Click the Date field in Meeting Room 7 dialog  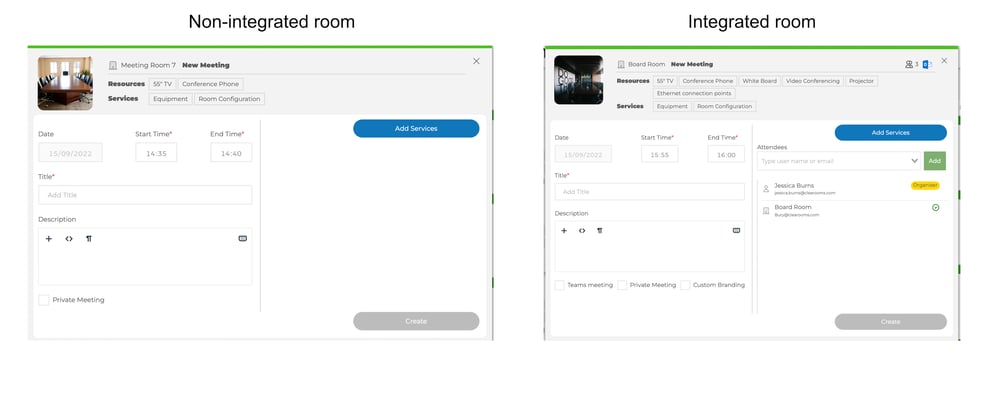[71, 153]
